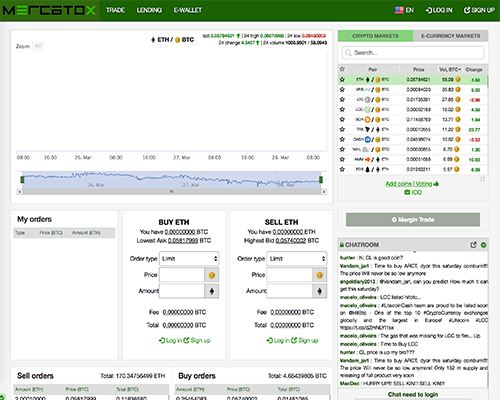500x400 pixels.
Task: Click the Mercatox logo
Action: [49, 10]
